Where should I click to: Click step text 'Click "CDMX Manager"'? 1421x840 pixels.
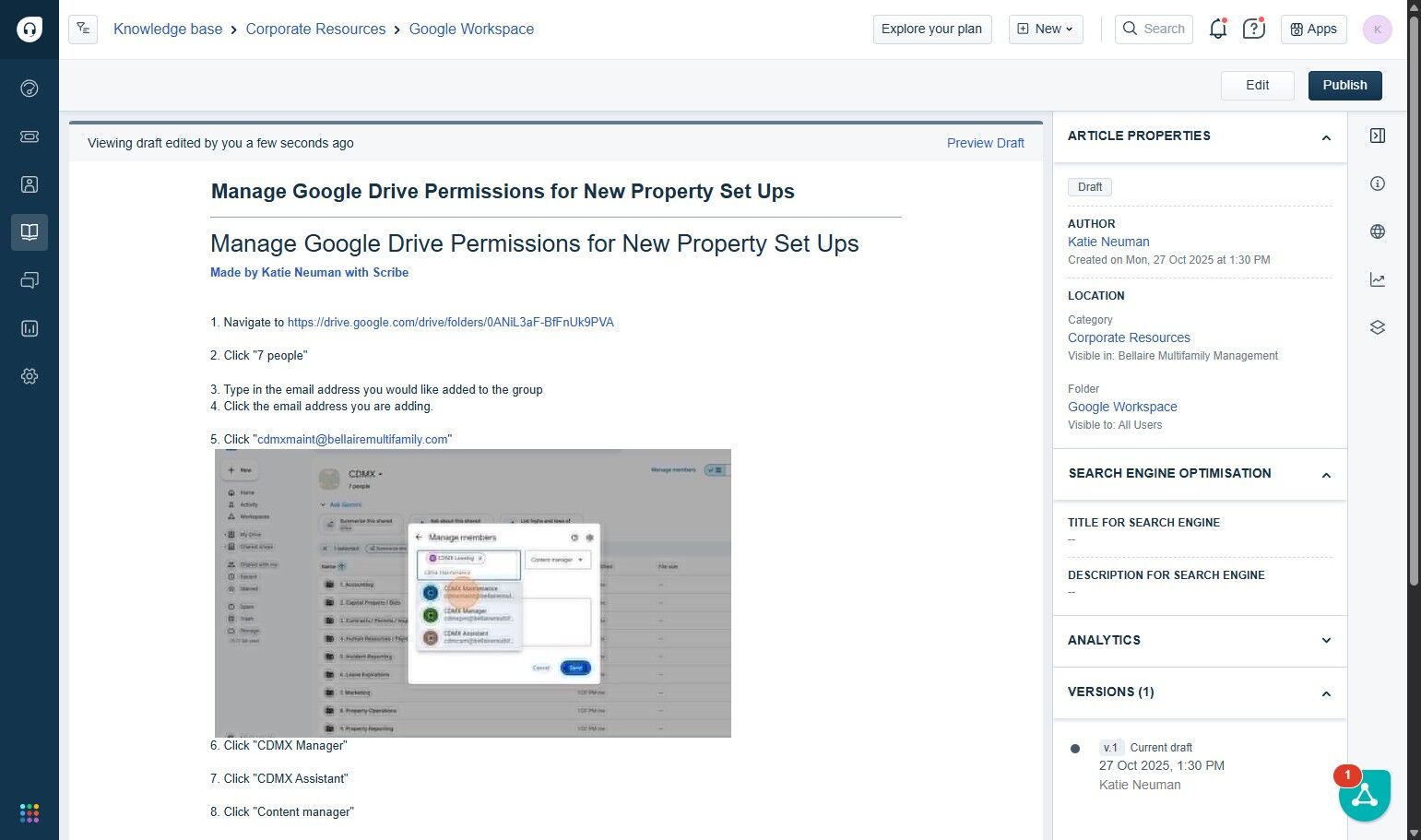pos(286,745)
